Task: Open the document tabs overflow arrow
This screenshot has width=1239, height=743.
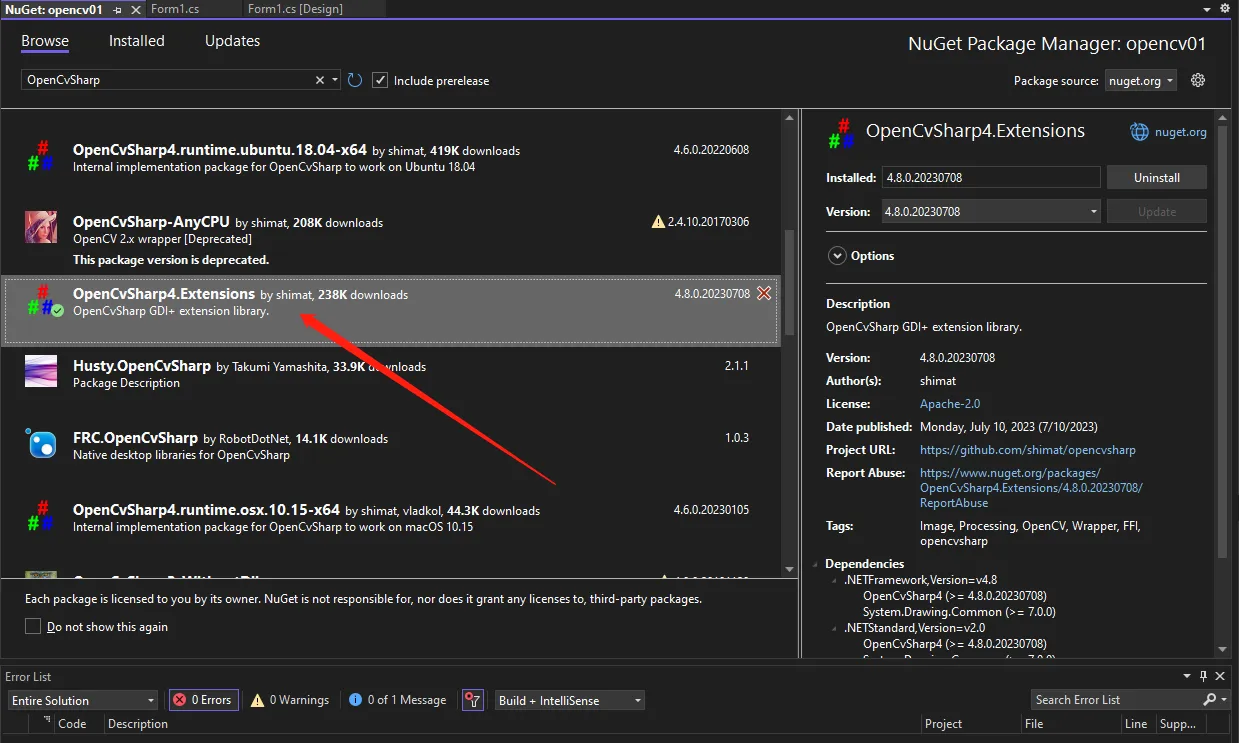Action: [x=1208, y=9]
